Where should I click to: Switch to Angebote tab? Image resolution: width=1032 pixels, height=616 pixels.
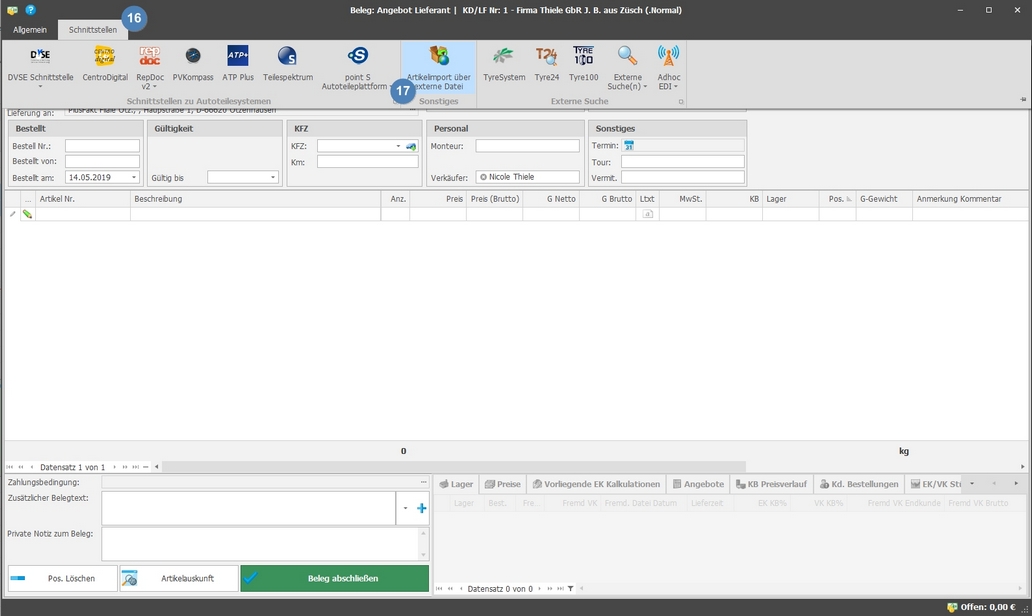pos(698,484)
